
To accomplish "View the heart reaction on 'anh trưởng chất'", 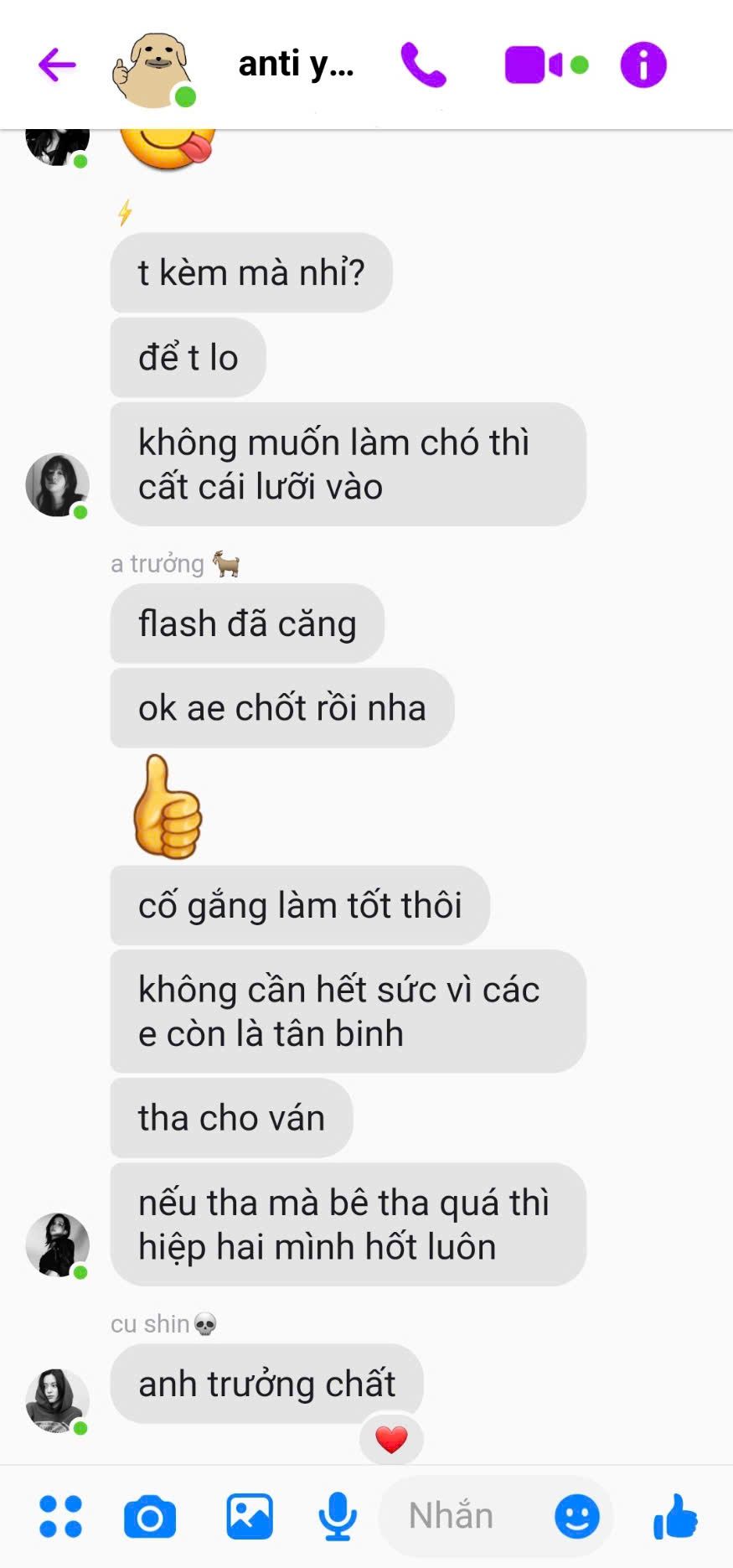I will point(391,1439).
